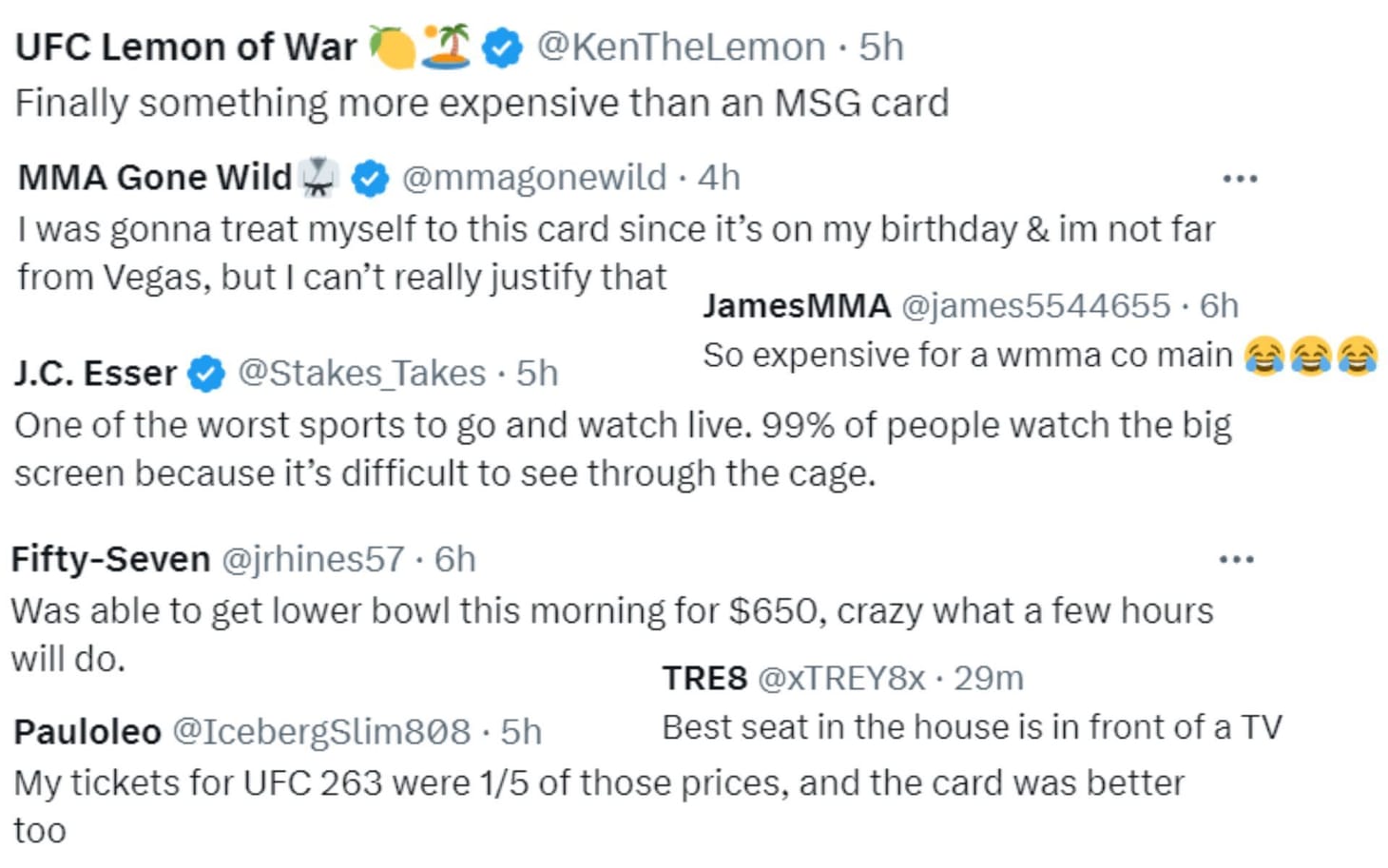The height and width of the screenshot is (868, 1388).
Task: Click the palm island emoji in display name
Action: (447, 46)
